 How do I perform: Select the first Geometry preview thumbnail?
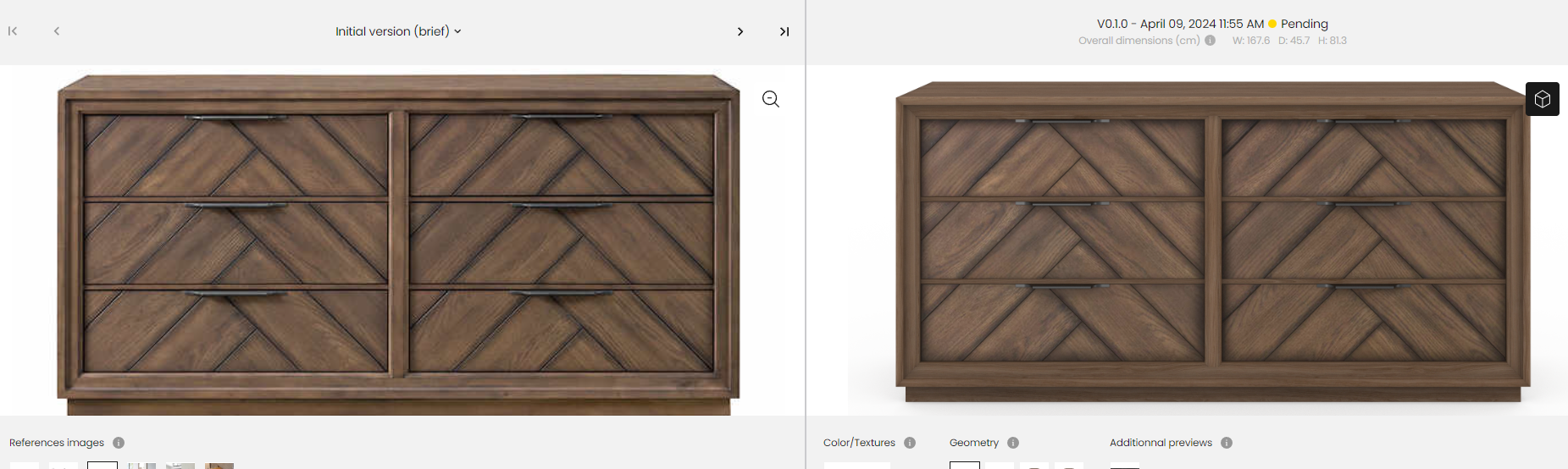pyautogui.click(x=965, y=466)
